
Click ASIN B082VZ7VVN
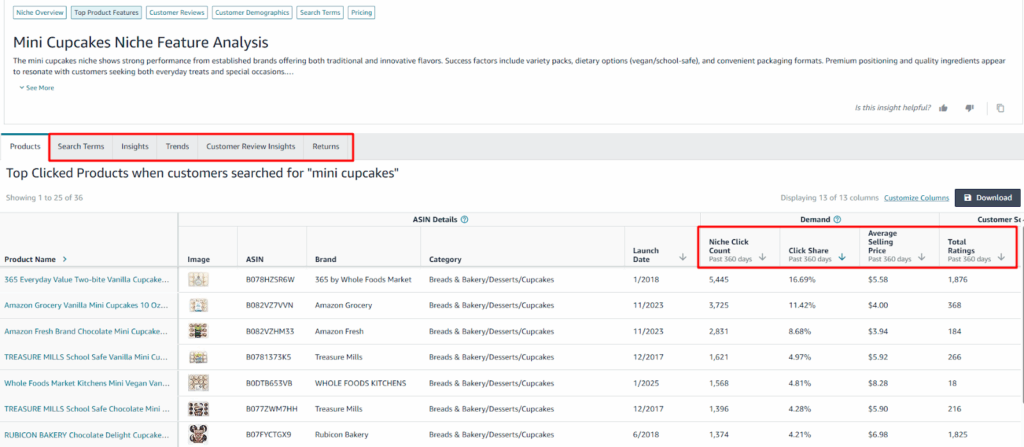(x=270, y=305)
